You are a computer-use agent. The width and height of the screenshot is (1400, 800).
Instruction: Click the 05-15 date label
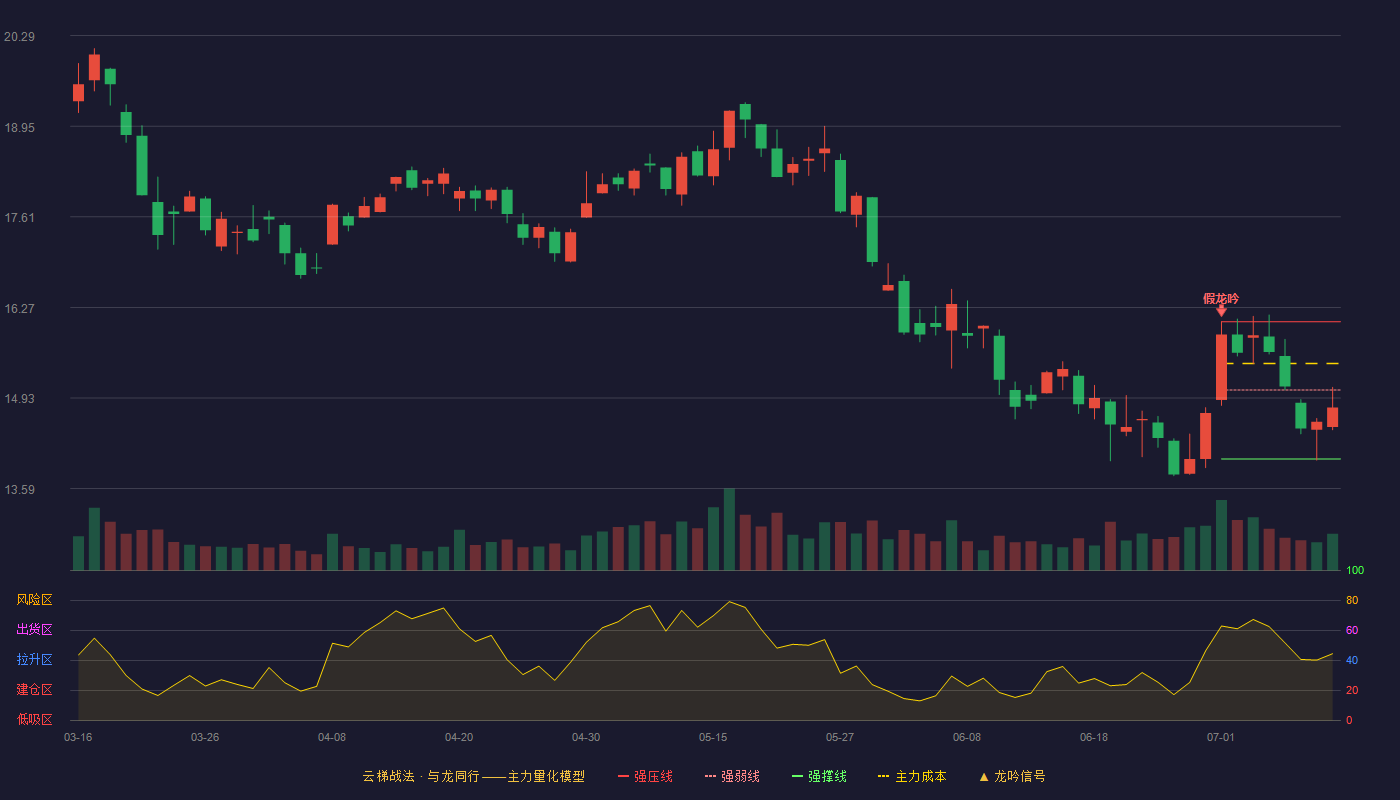(x=713, y=737)
